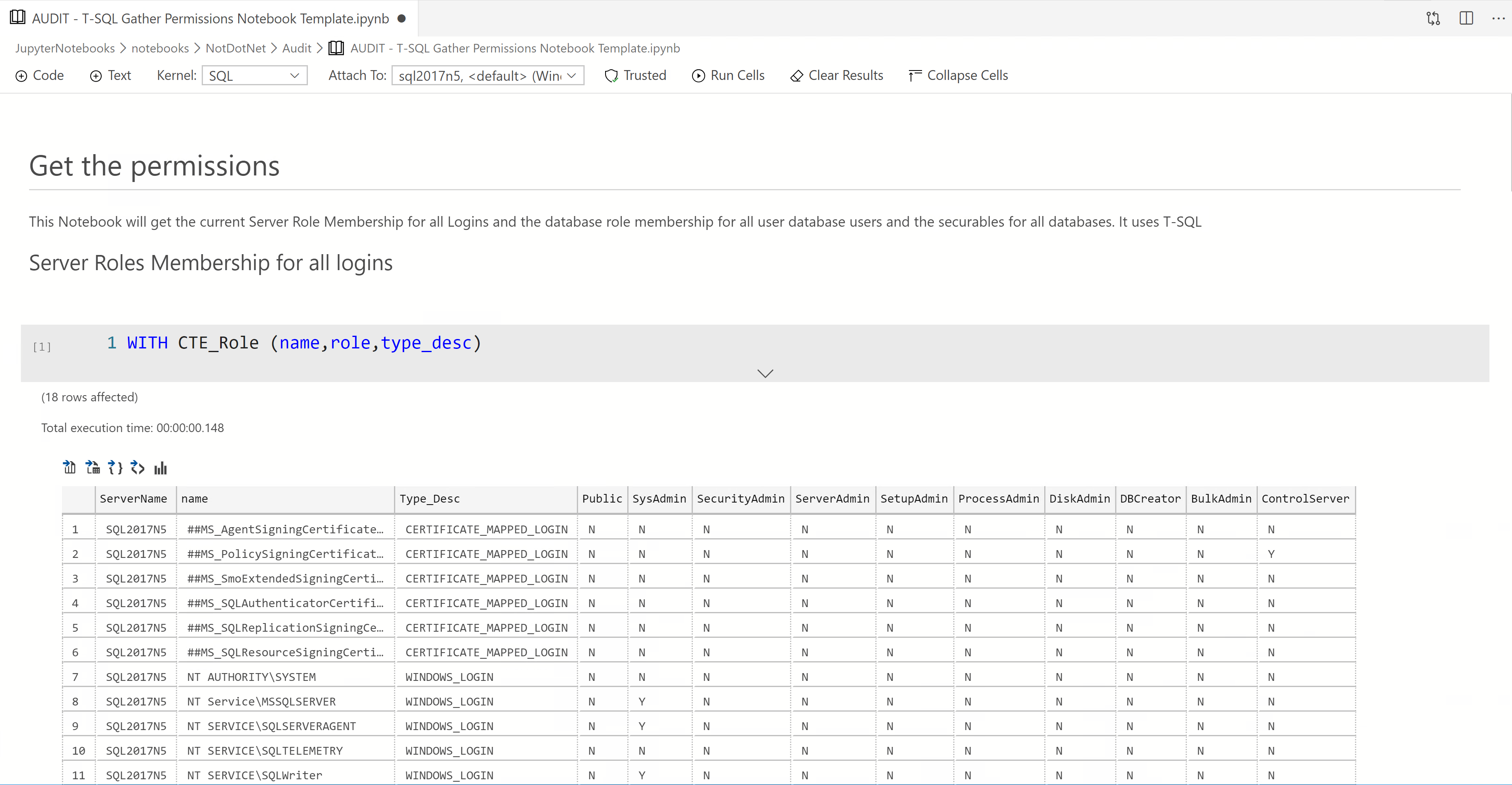Expand the collapsed code cell chevron
Image resolution: width=1512 pixels, height=785 pixels.
765,373
